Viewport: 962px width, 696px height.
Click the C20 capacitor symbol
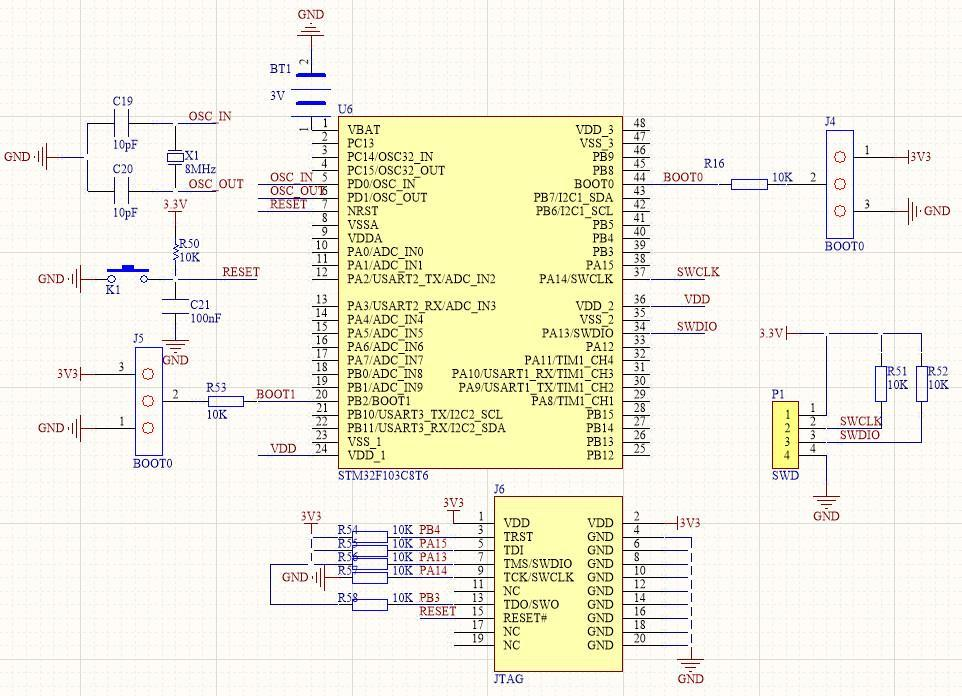[122, 191]
